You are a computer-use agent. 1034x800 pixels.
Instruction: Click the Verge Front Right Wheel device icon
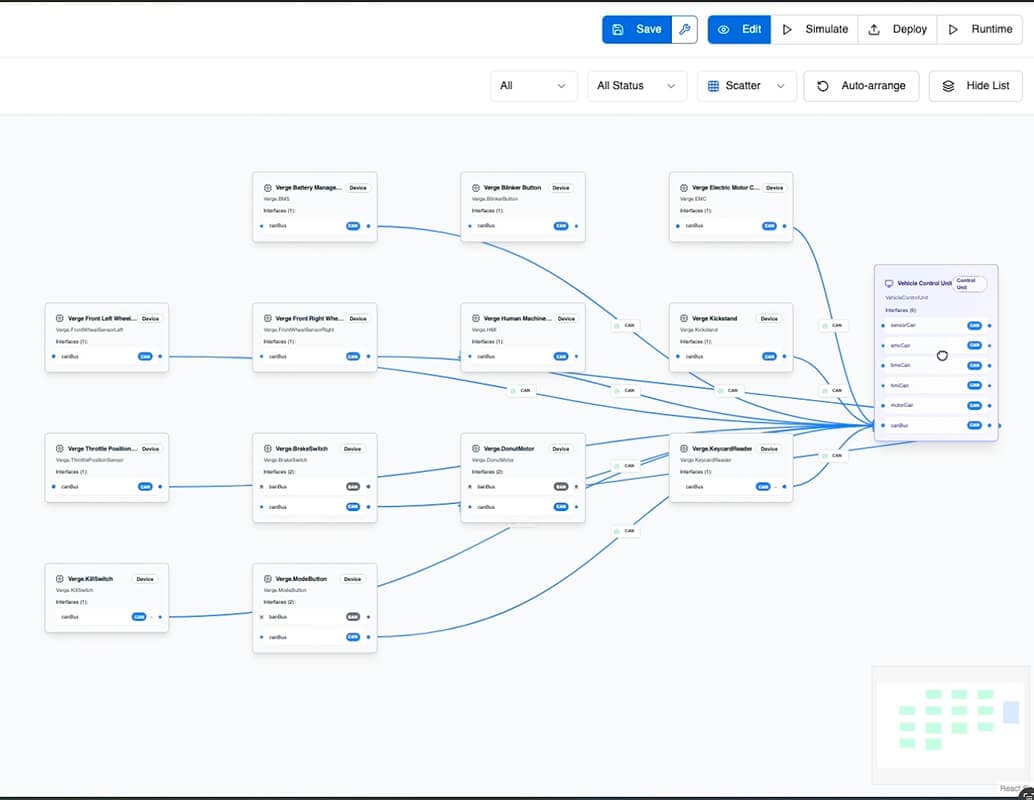click(x=268, y=319)
